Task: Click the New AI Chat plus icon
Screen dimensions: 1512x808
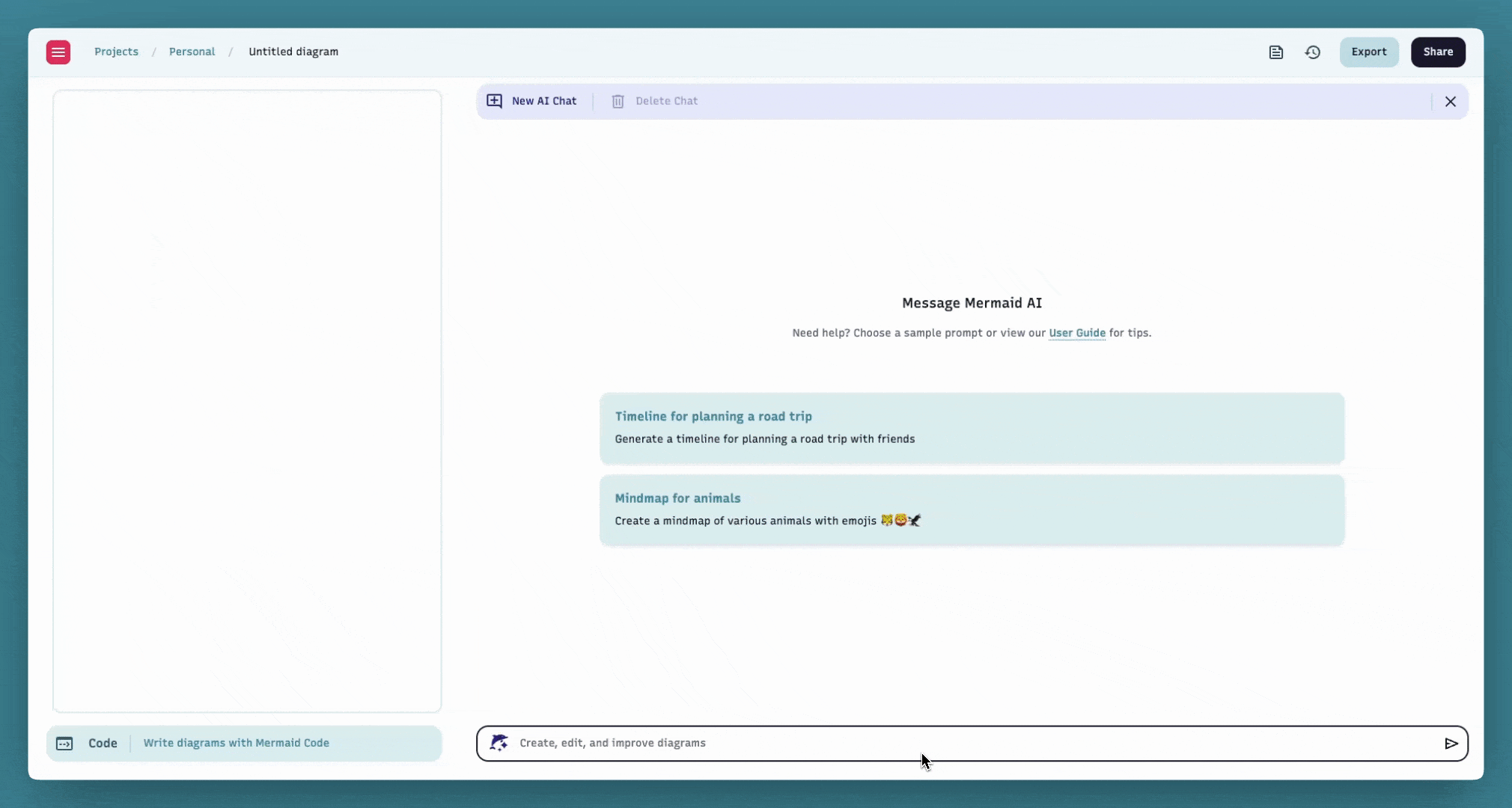Action: (x=495, y=101)
